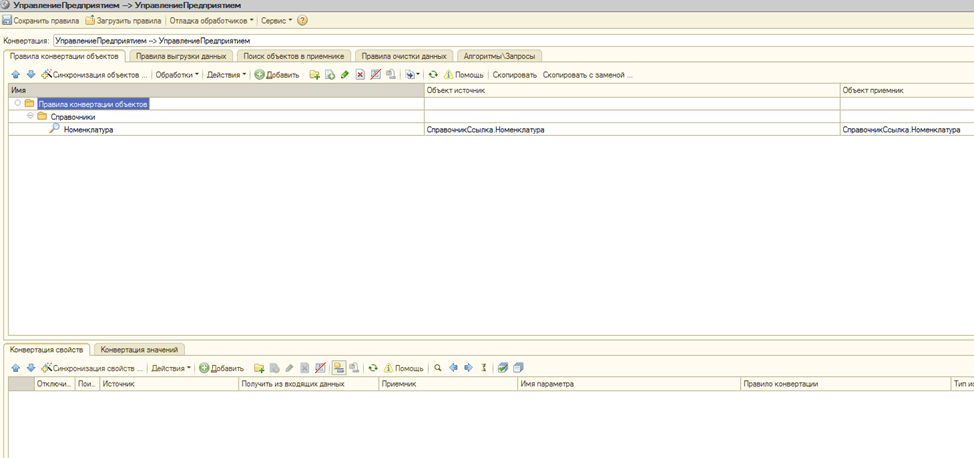Click the help question mark icon in top toolbar
The image size is (974, 458).
(x=303, y=20)
